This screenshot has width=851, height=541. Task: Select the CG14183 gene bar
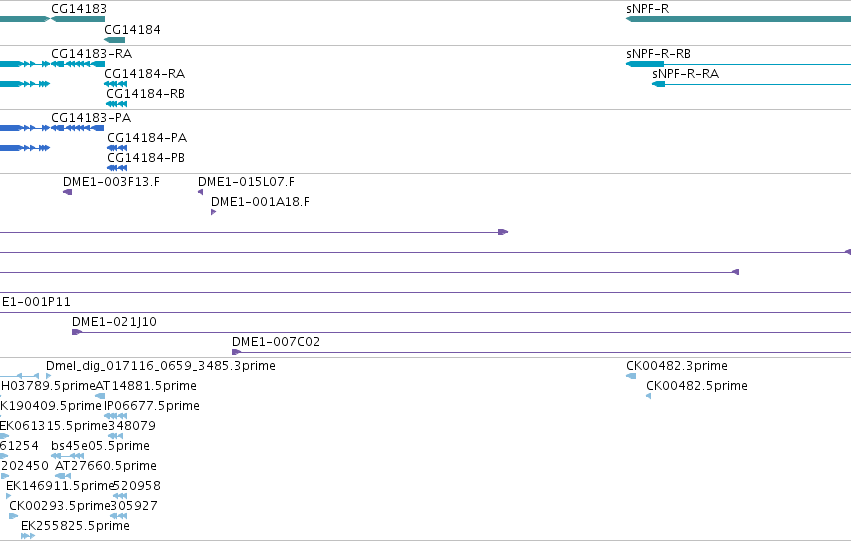(x=78, y=19)
